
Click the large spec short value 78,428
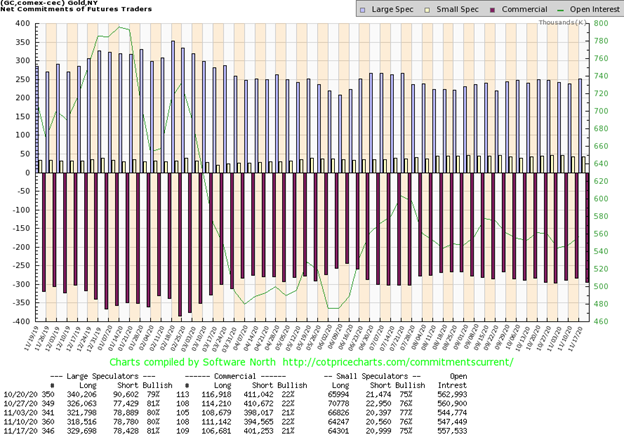point(125,431)
